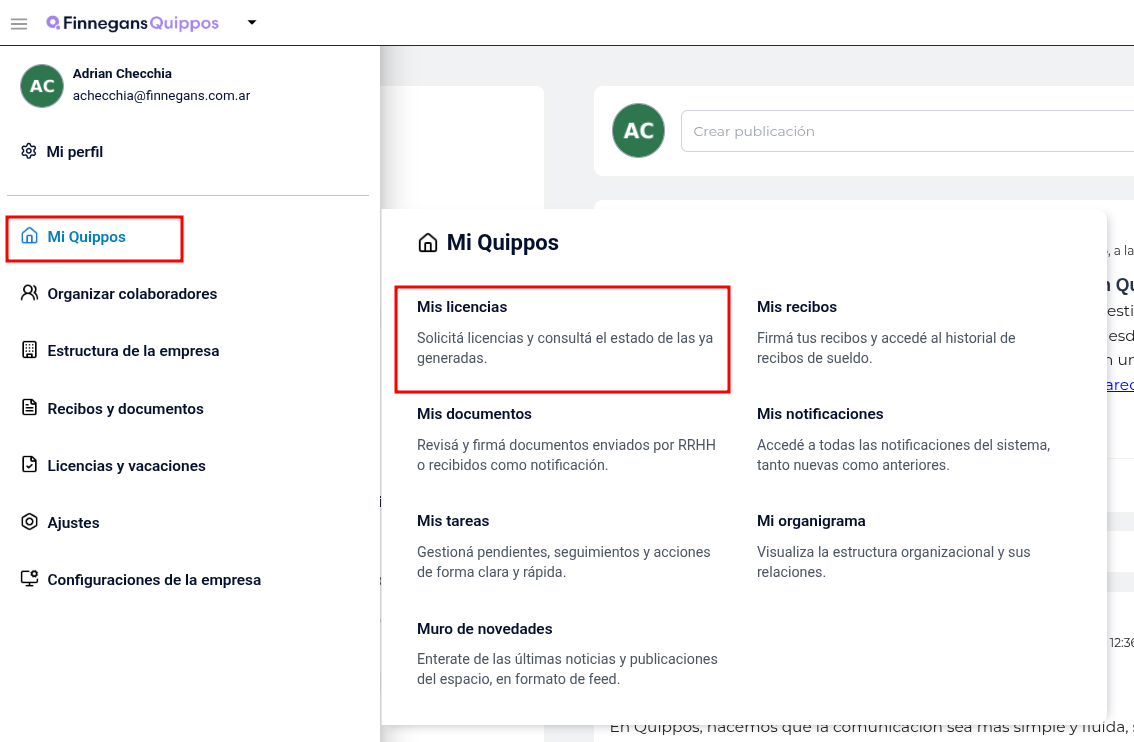Viewport: 1134px width, 742px height.
Task: Click the description 'Visualiza la estructura organizacional'
Action: (x=893, y=562)
